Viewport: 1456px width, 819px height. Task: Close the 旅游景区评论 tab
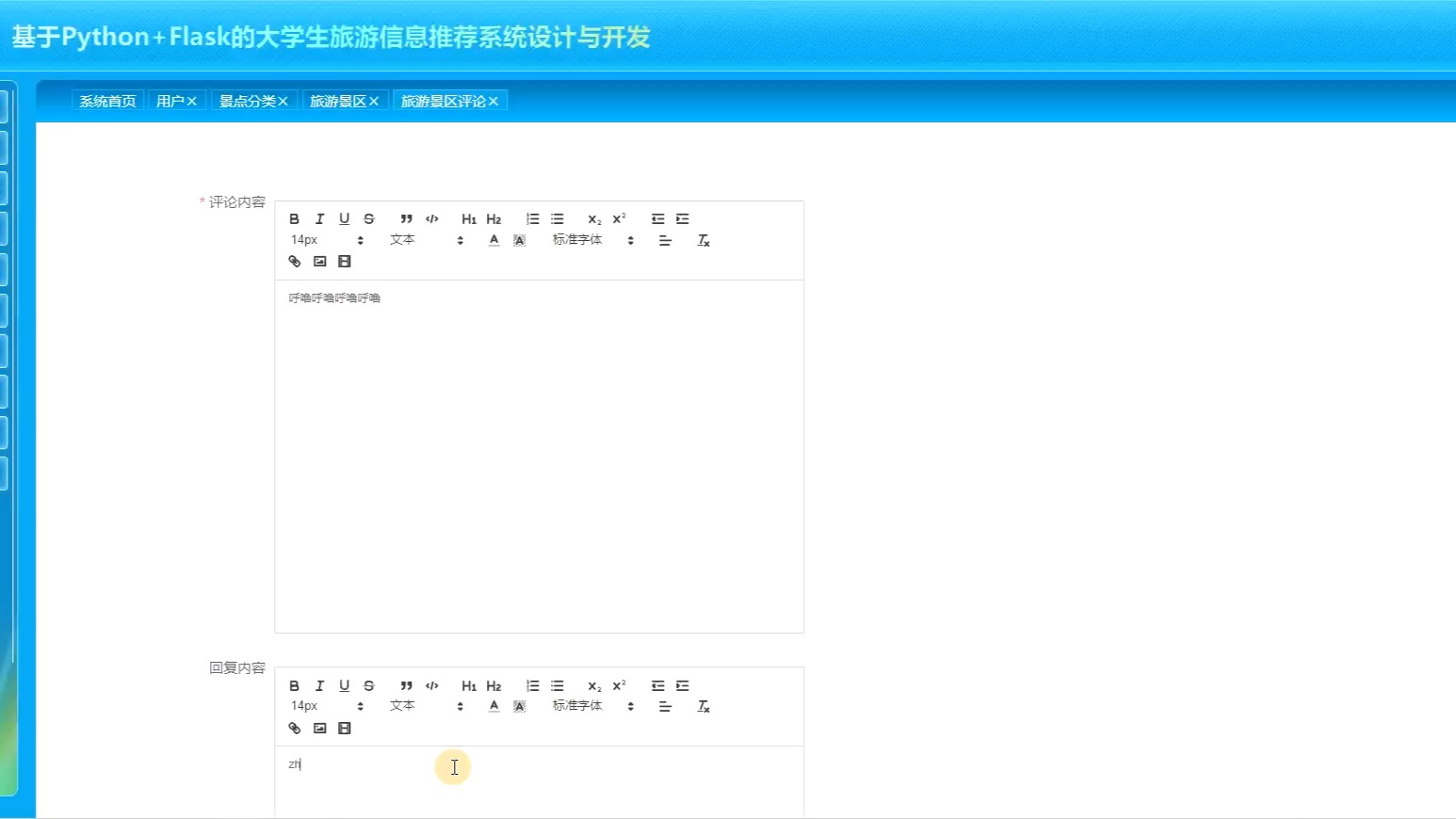coord(493,101)
